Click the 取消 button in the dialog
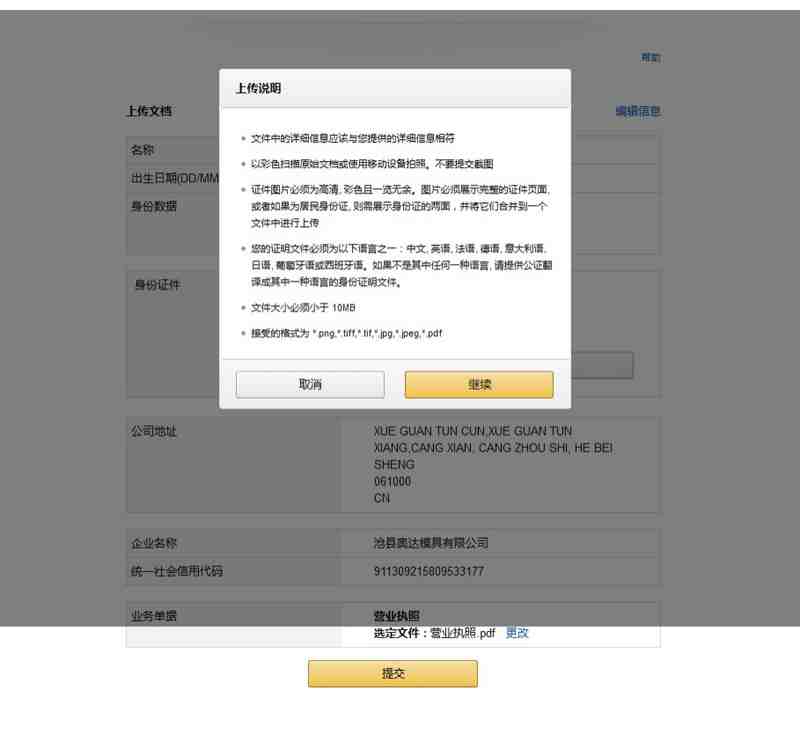This screenshot has width=800, height=742. [310, 384]
